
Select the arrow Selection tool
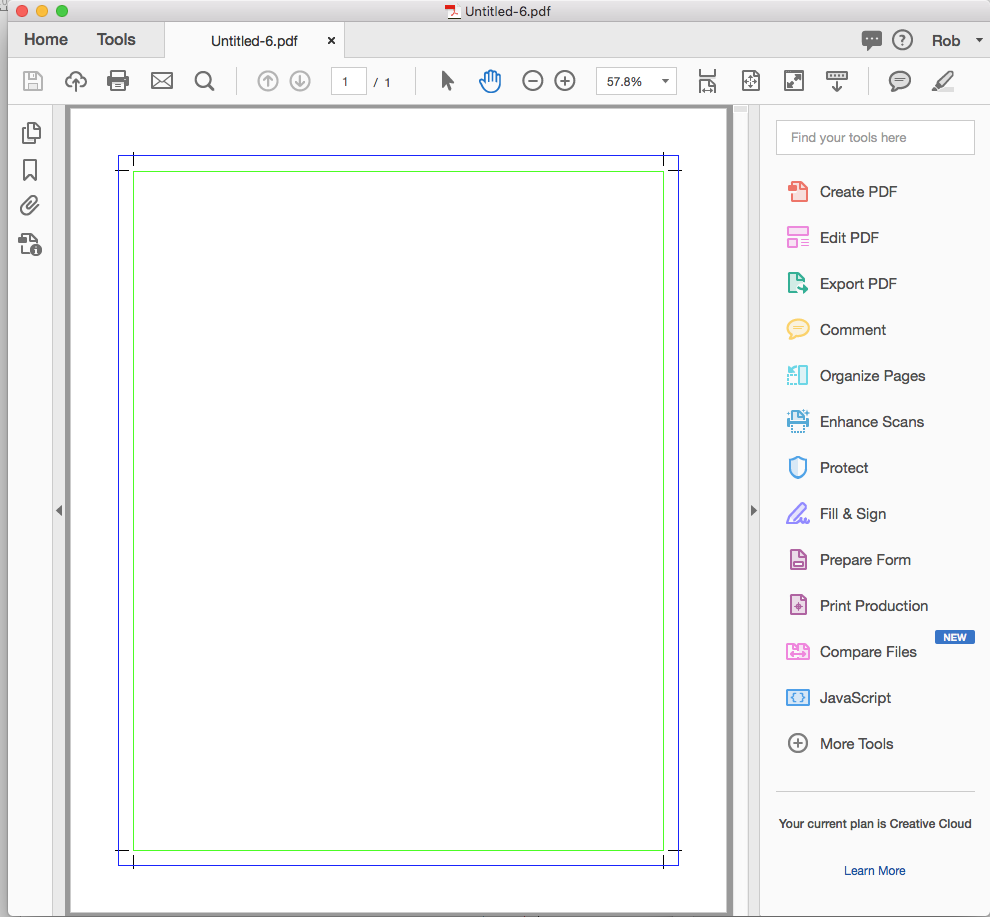click(x=447, y=81)
